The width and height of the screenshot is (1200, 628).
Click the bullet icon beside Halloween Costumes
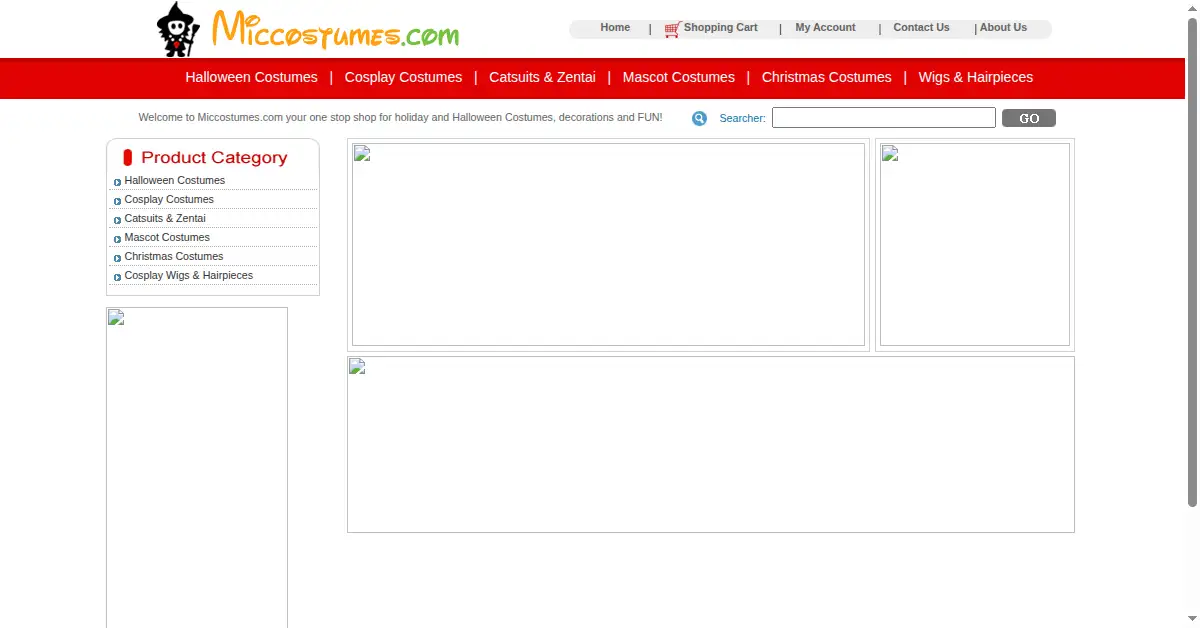(x=117, y=182)
